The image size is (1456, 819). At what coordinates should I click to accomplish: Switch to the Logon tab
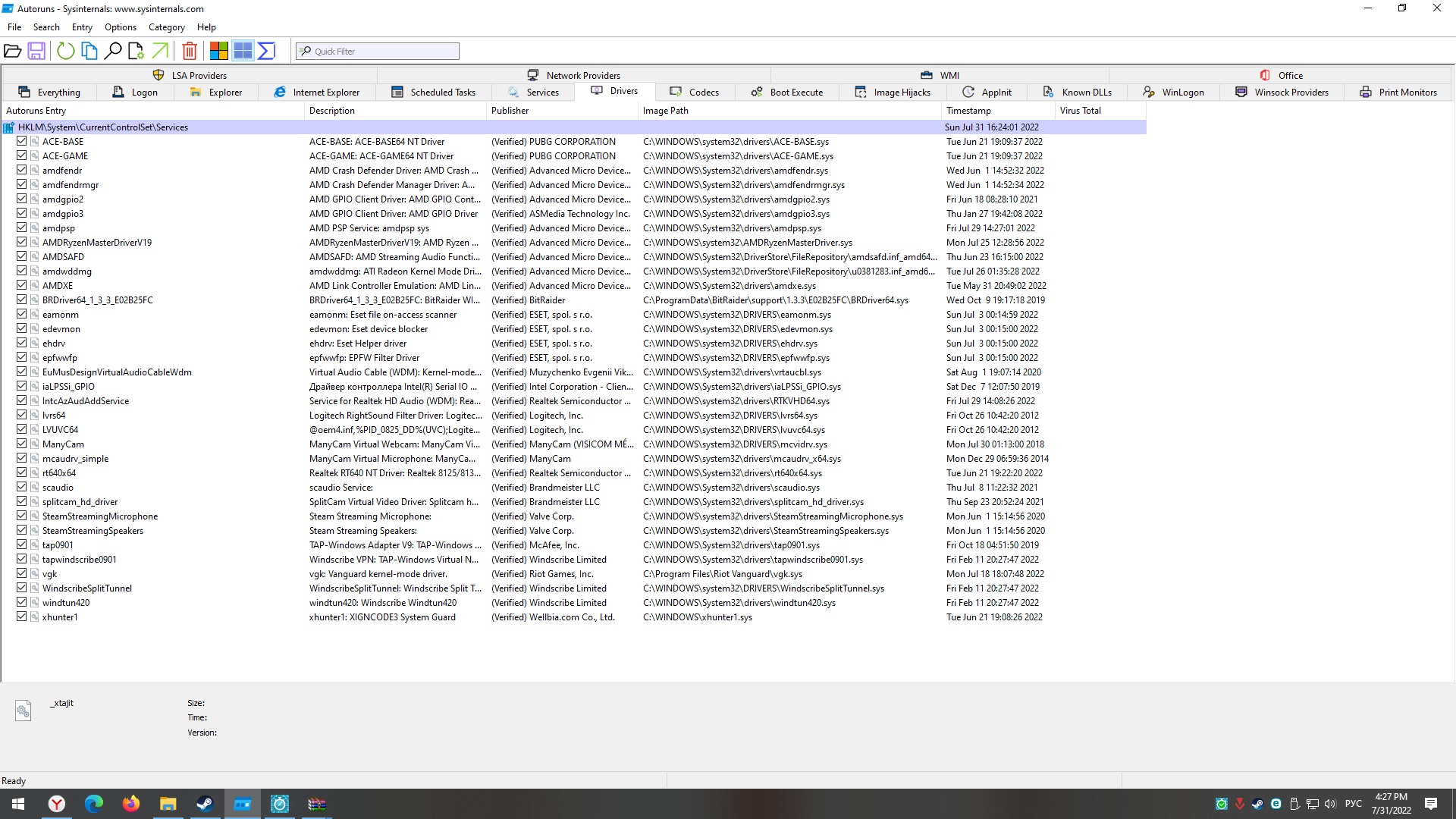coord(136,93)
